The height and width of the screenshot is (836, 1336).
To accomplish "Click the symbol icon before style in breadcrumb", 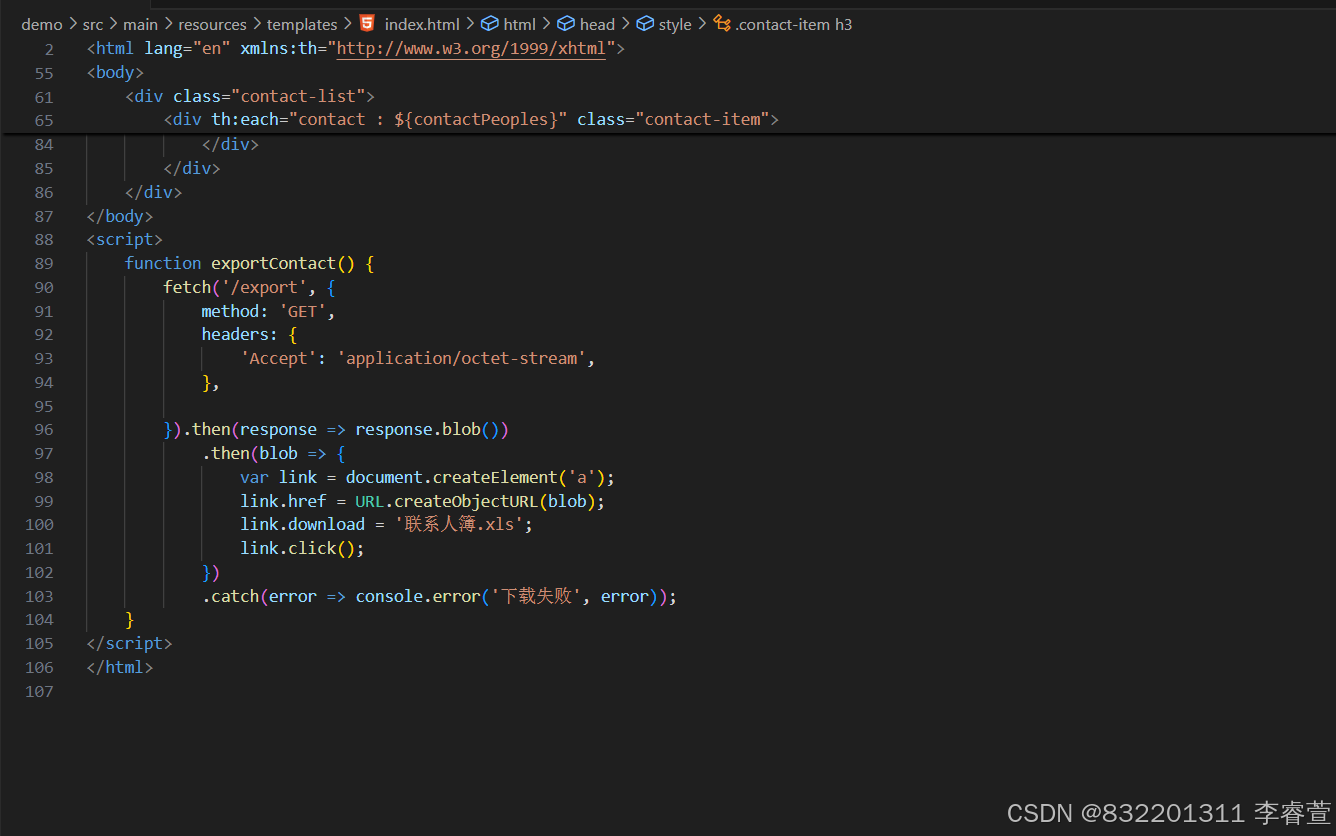I will [x=643, y=23].
